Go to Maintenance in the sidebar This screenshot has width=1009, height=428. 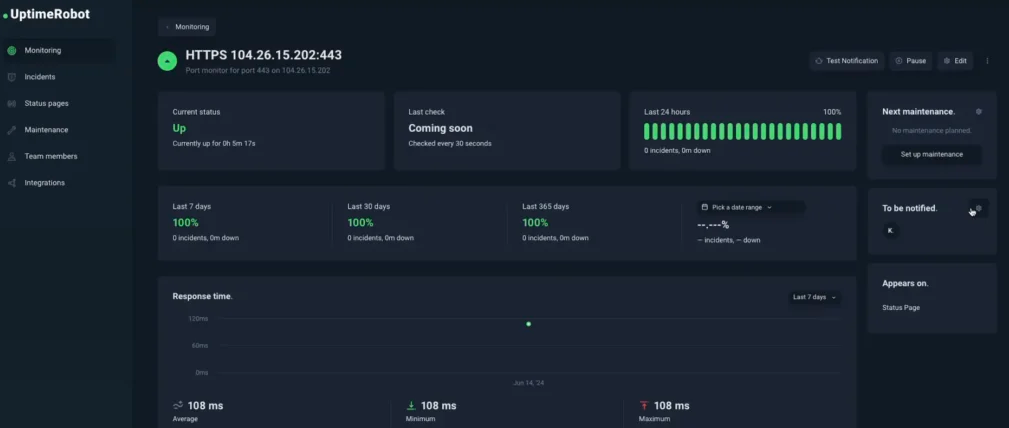[46, 130]
